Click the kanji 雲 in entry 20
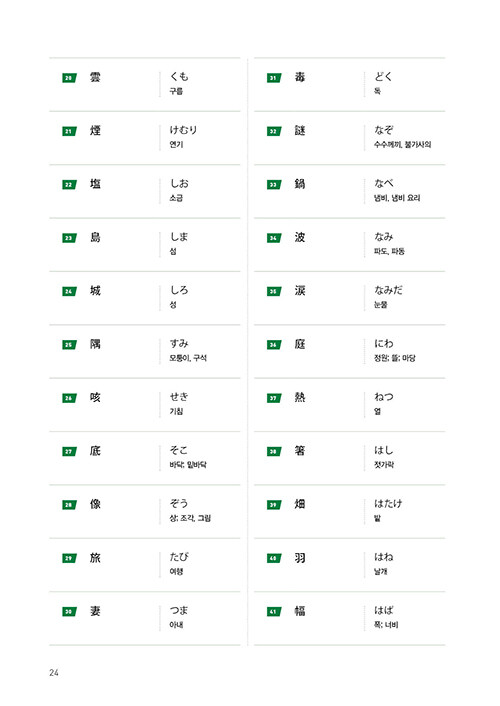This screenshot has height=706, width=500. point(95,77)
